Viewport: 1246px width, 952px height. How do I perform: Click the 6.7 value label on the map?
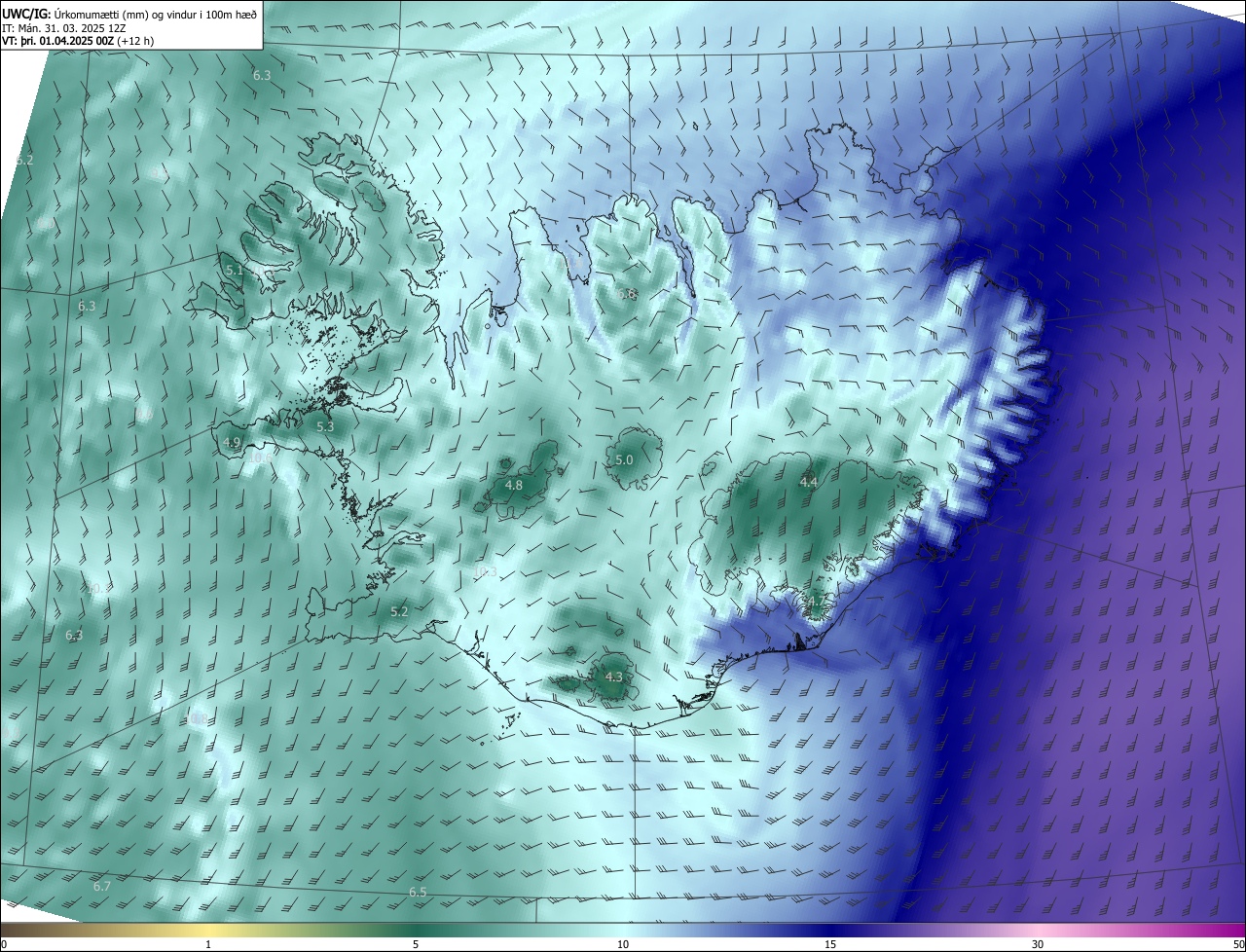pos(102,886)
